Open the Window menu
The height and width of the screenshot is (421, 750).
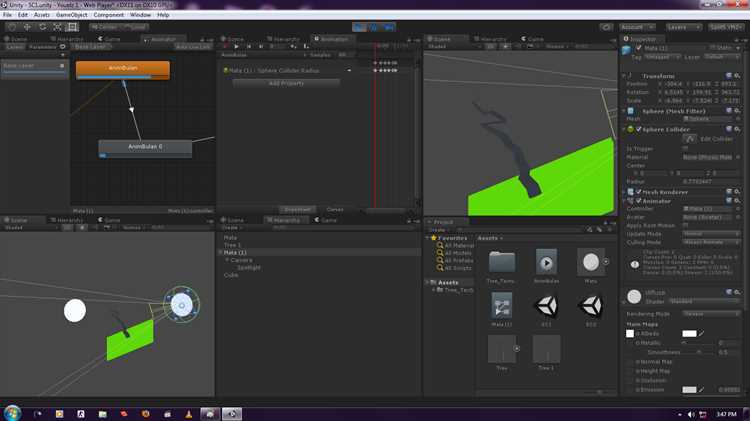pos(140,15)
